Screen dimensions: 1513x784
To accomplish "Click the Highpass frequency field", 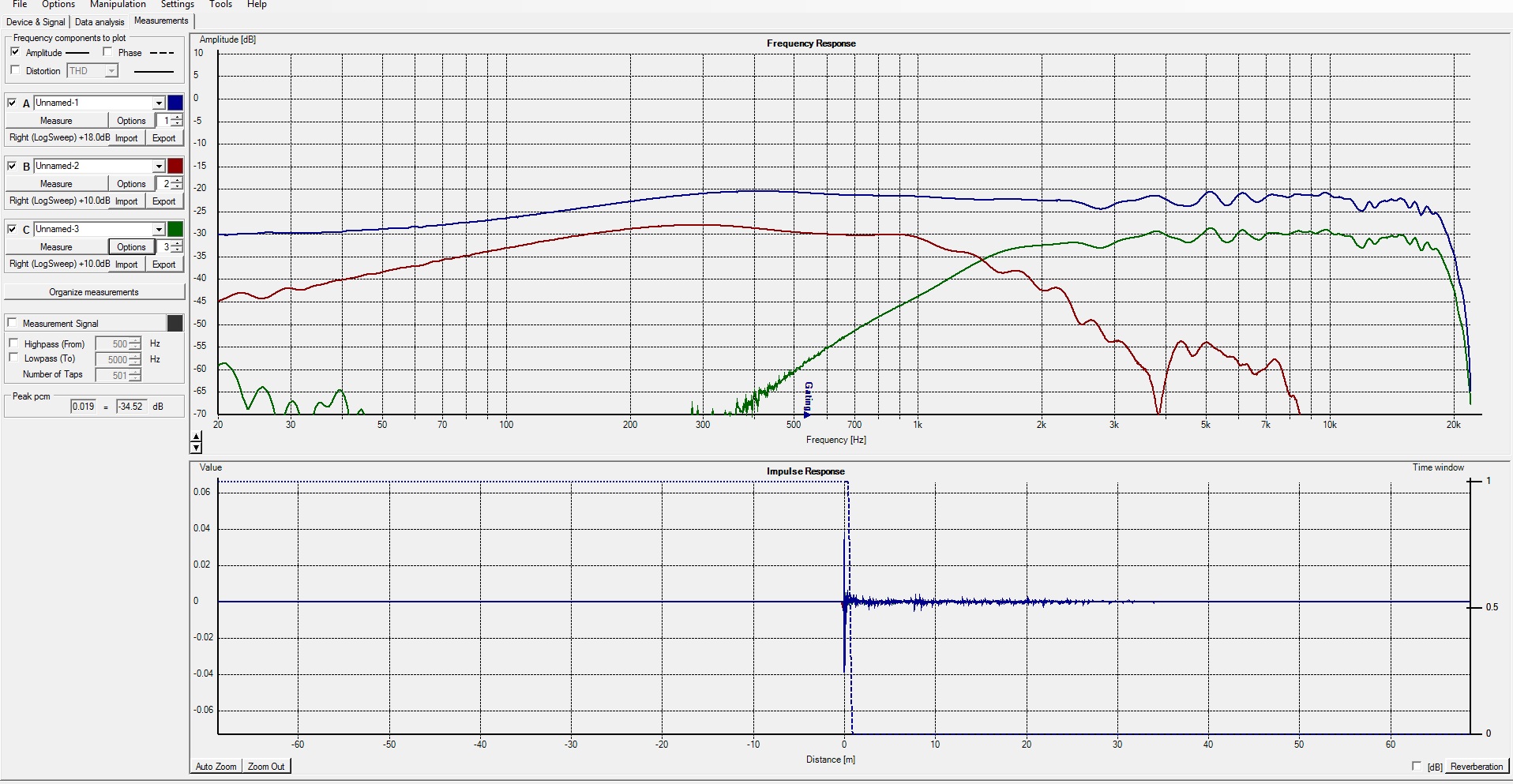I will click(113, 344).
